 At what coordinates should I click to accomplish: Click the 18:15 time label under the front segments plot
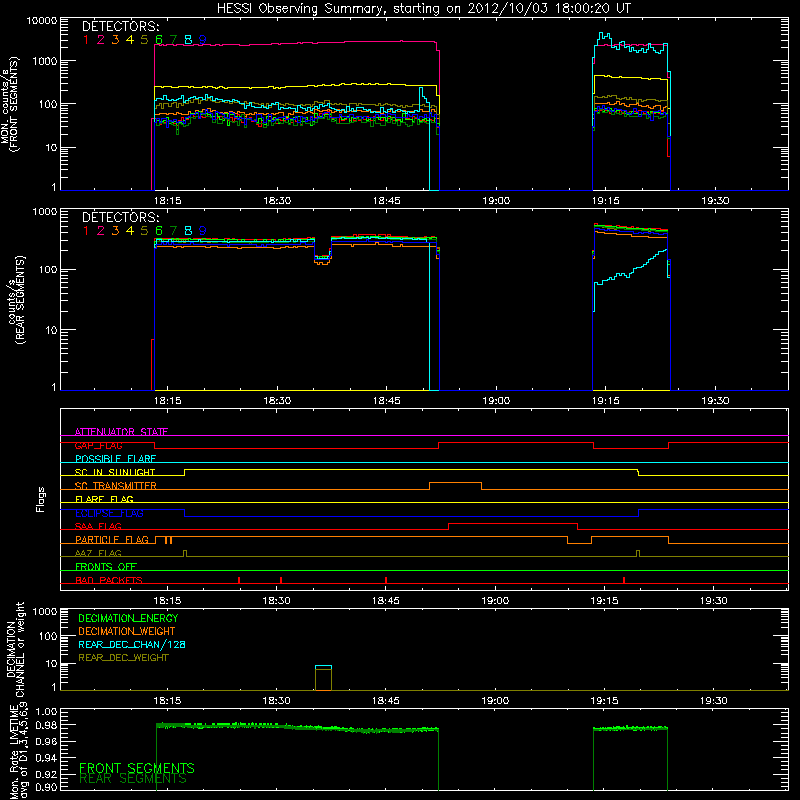coord(167,201)
